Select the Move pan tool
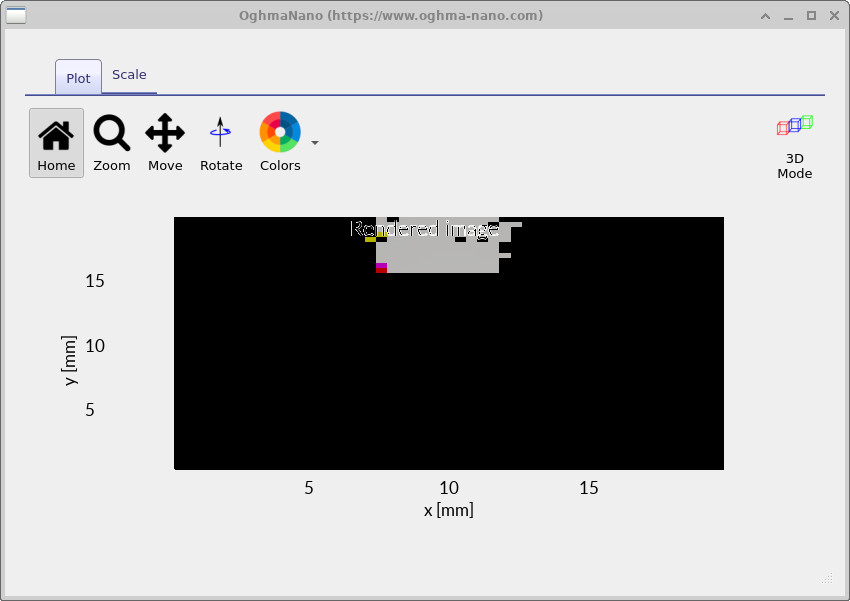 click(164, 141)
